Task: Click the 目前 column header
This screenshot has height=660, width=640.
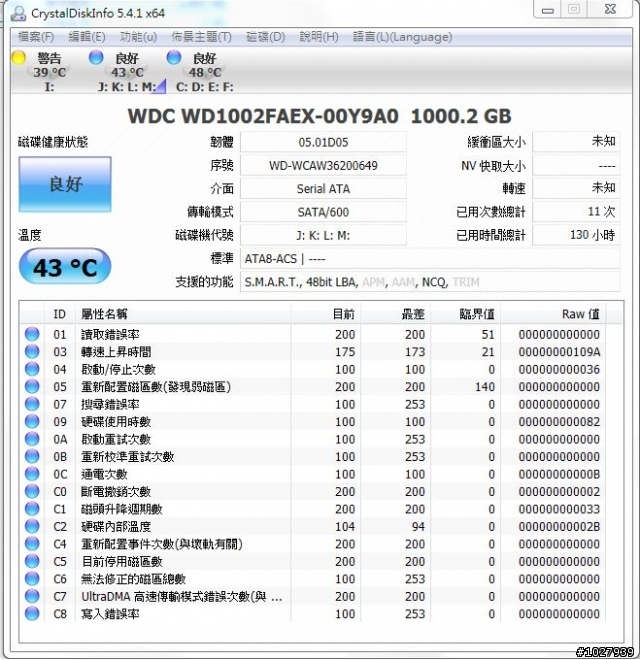Action: (325, 314)
